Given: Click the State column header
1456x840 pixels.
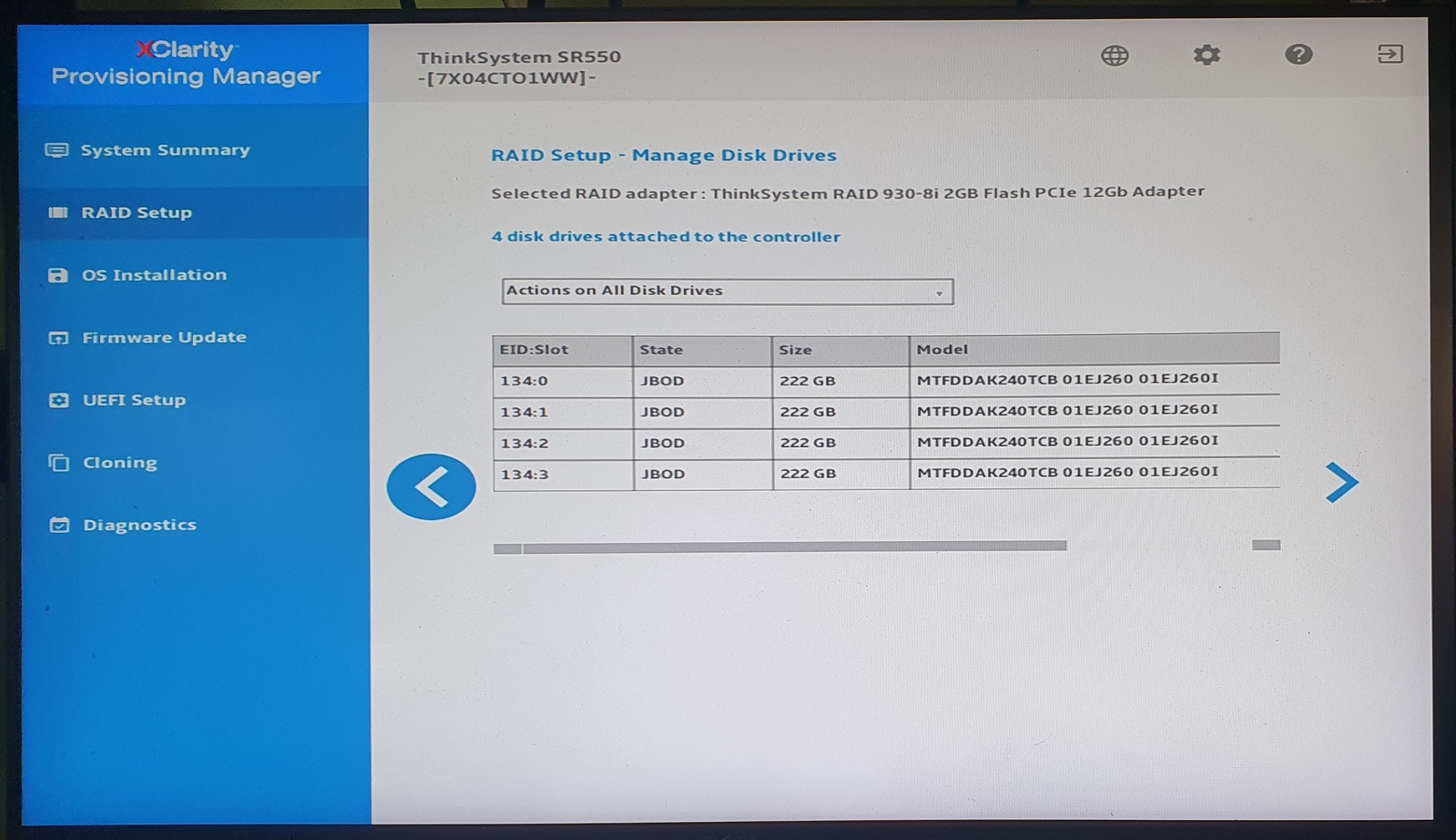Looking at the screenshot, I should [702, 350].
